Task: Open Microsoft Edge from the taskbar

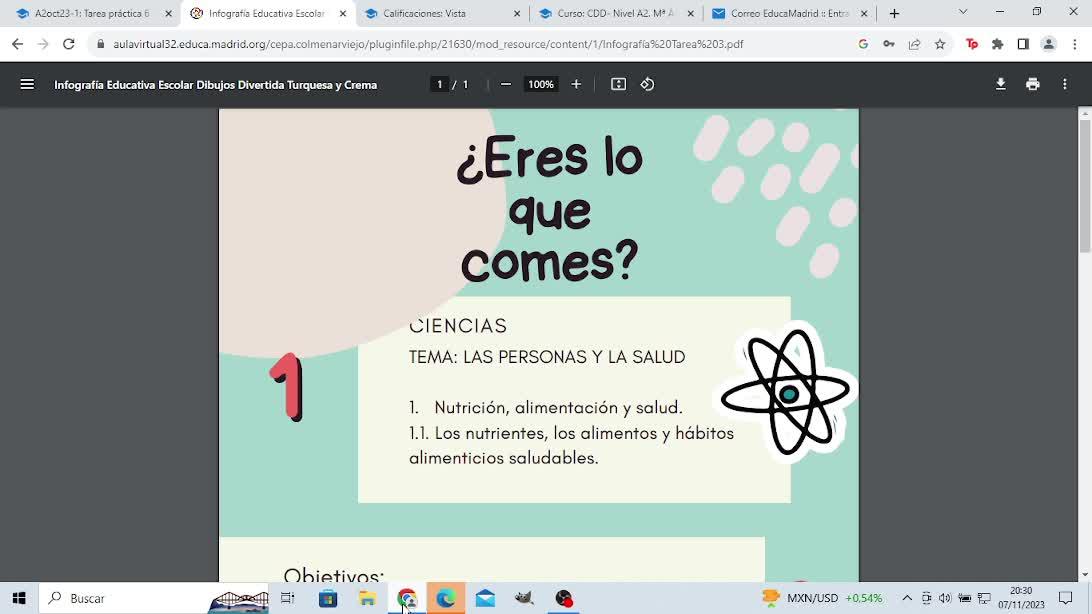Action: tap(446, 598)
